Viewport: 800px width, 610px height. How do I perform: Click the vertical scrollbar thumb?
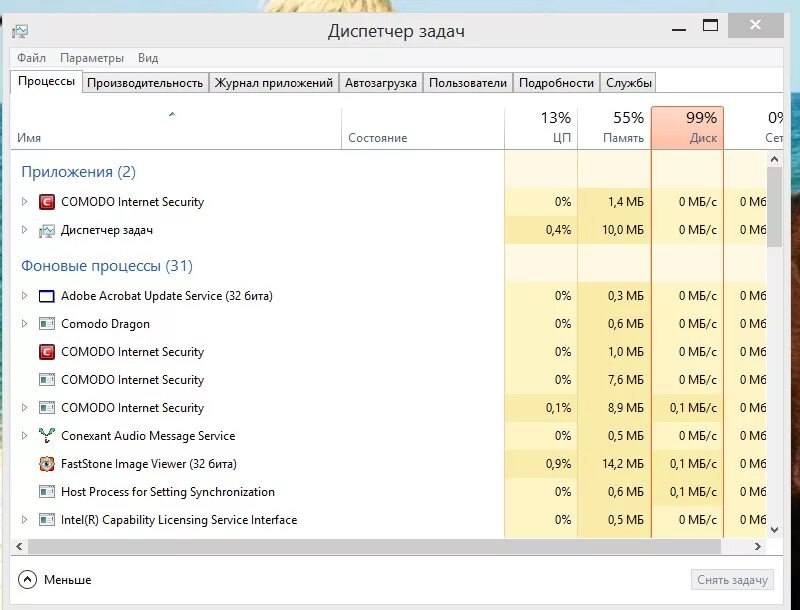pyautogui.click(x=774, y=207)
